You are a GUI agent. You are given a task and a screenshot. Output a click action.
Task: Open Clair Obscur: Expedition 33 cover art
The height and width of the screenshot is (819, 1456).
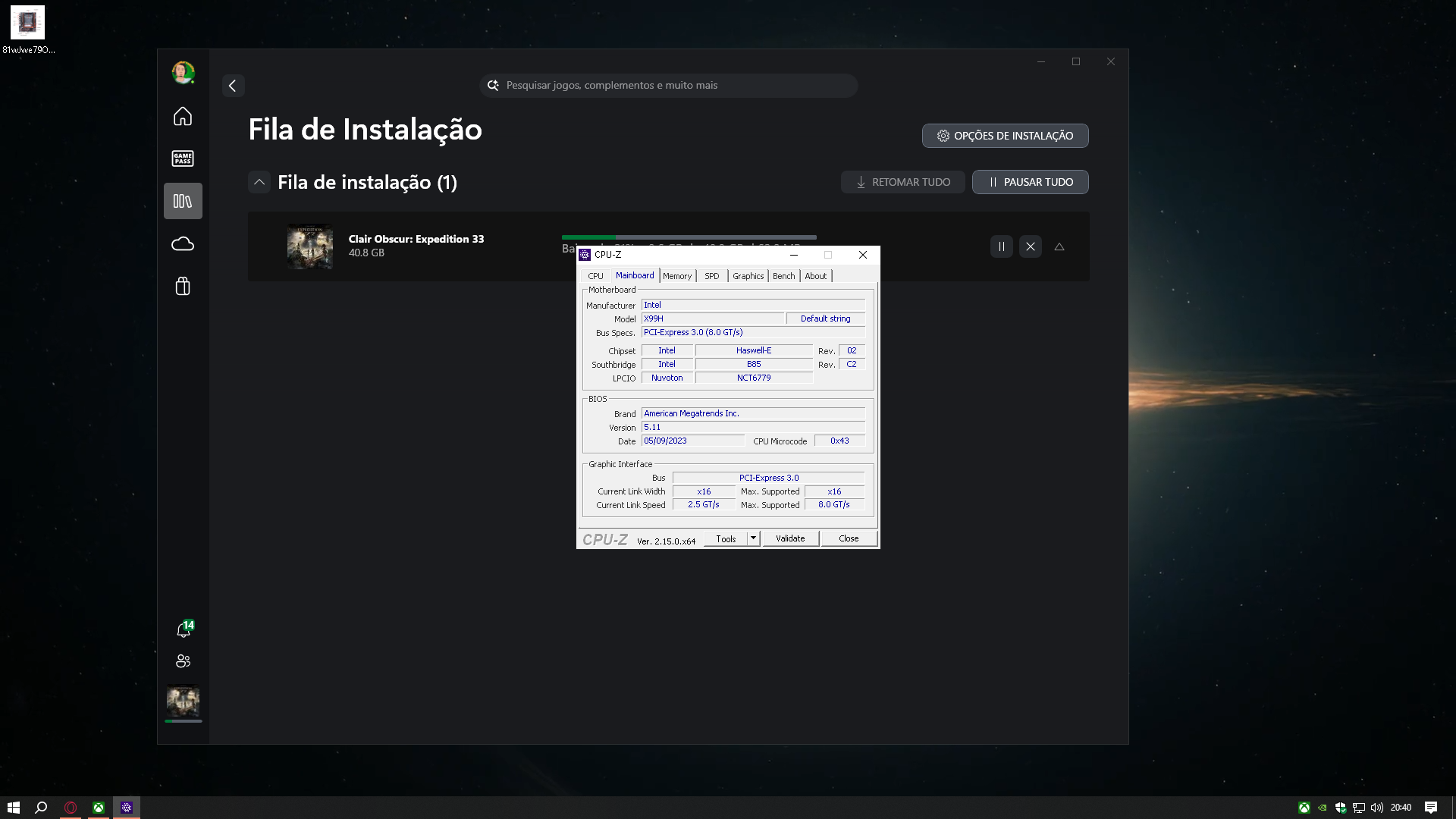point(309,246)
